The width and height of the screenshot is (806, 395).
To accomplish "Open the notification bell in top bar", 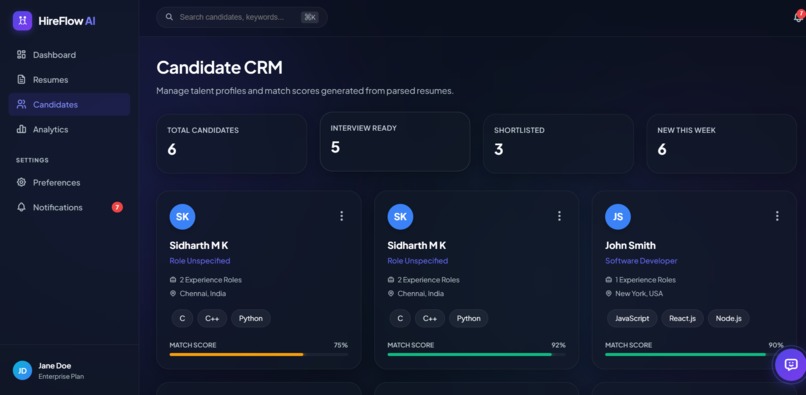I will (798, 17).
